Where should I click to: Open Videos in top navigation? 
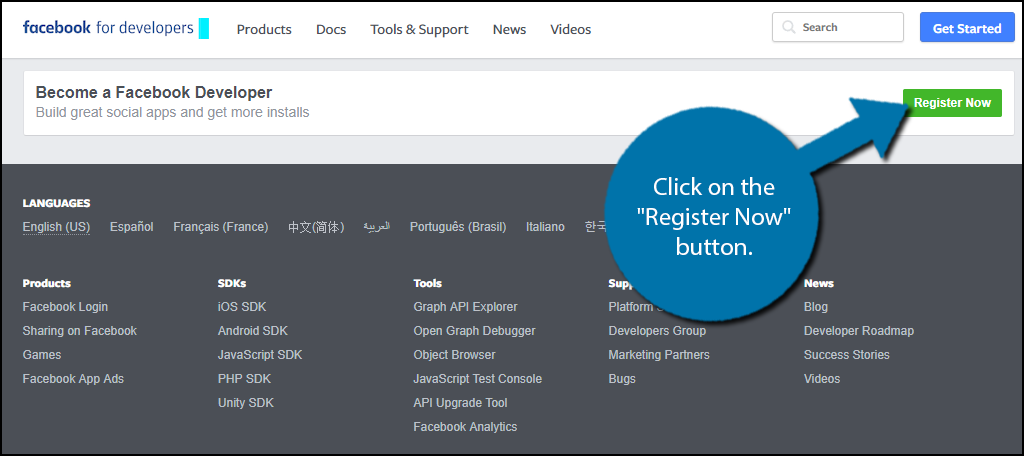click(x=571, y=29)
